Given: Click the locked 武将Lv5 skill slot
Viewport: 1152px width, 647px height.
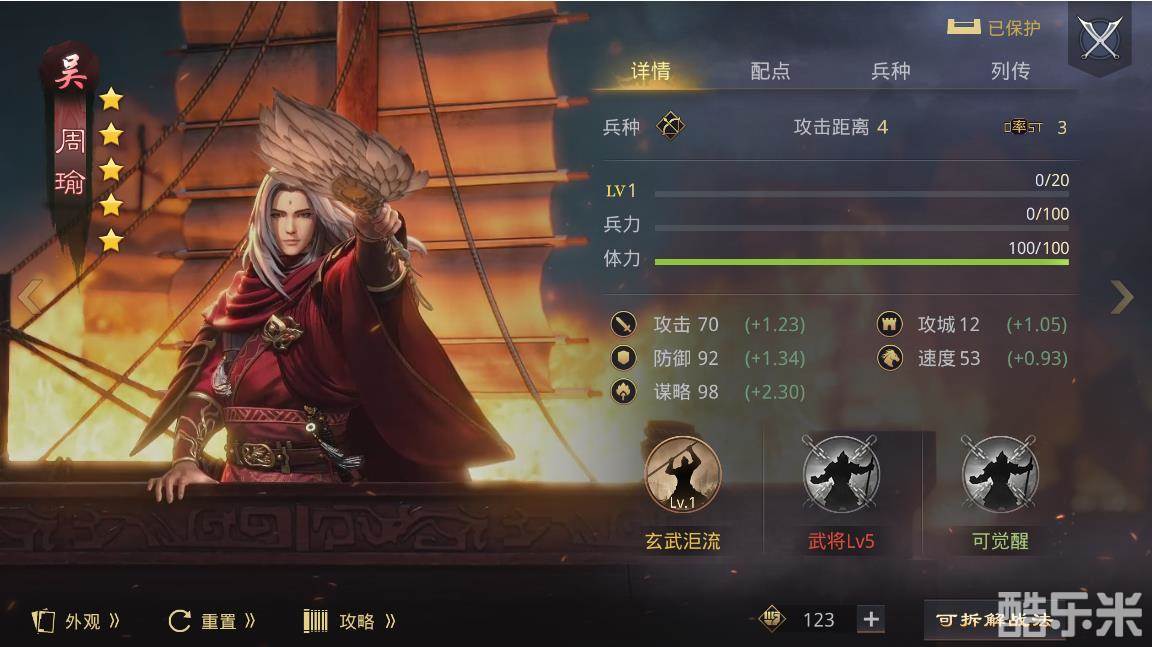Looking at the screenshot, I should tap(841, 474).
